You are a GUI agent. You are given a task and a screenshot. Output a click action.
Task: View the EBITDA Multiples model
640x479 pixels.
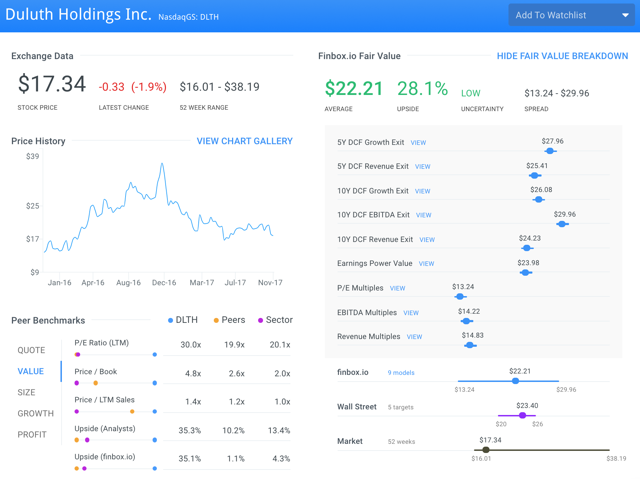(411, 313)
